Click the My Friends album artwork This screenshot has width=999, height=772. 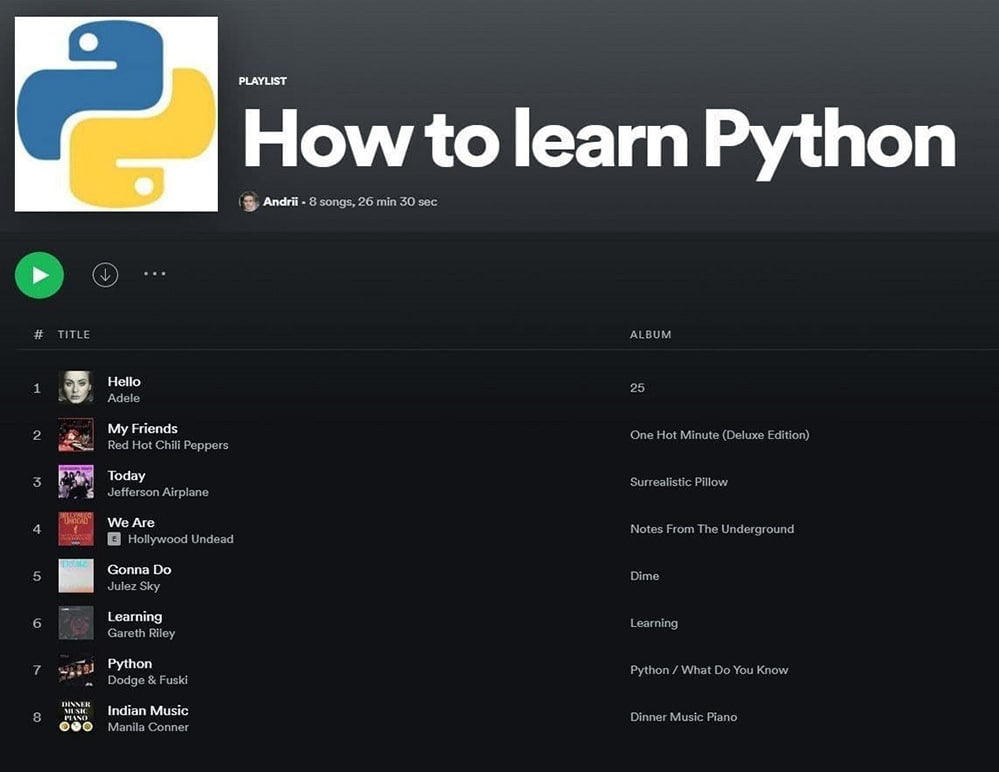coord(75,435)
